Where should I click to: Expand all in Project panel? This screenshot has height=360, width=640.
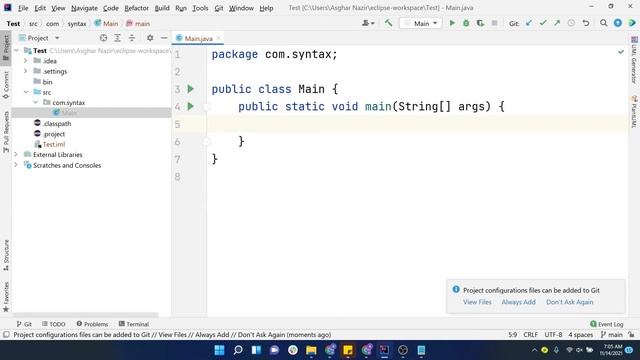[118, 38]
